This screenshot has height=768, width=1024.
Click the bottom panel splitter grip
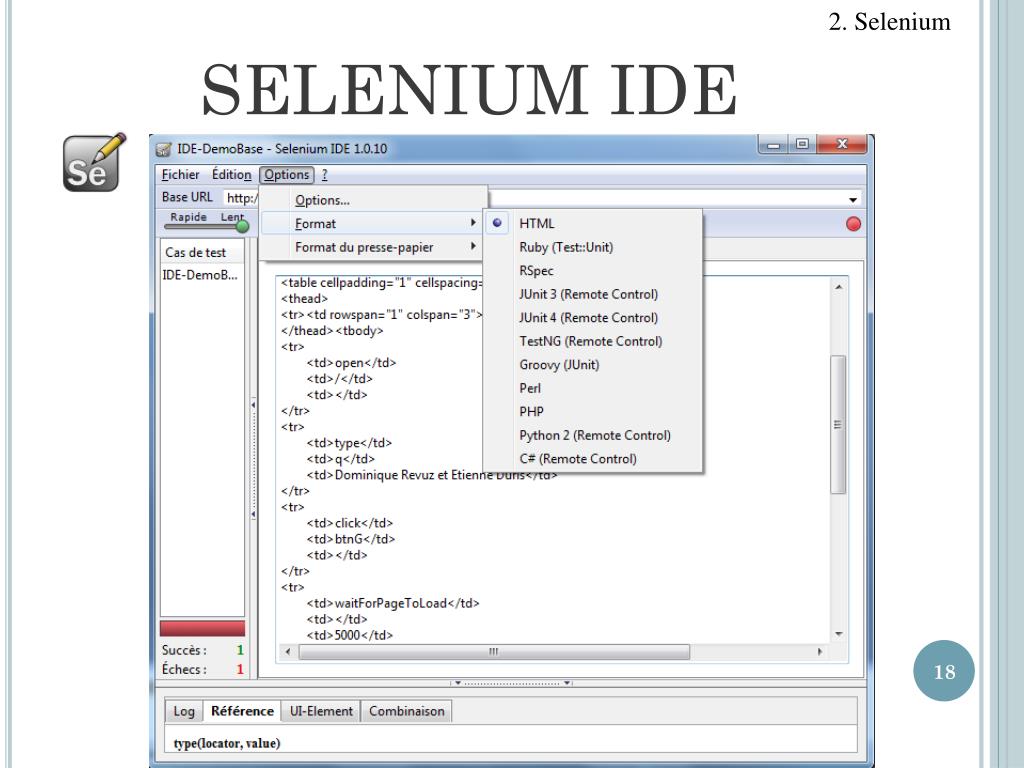[512, 683]
